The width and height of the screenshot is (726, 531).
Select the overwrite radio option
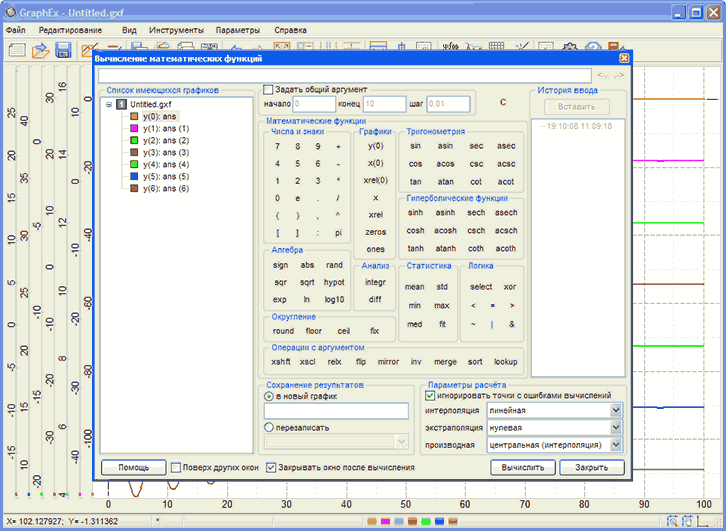tap(269, 427)
